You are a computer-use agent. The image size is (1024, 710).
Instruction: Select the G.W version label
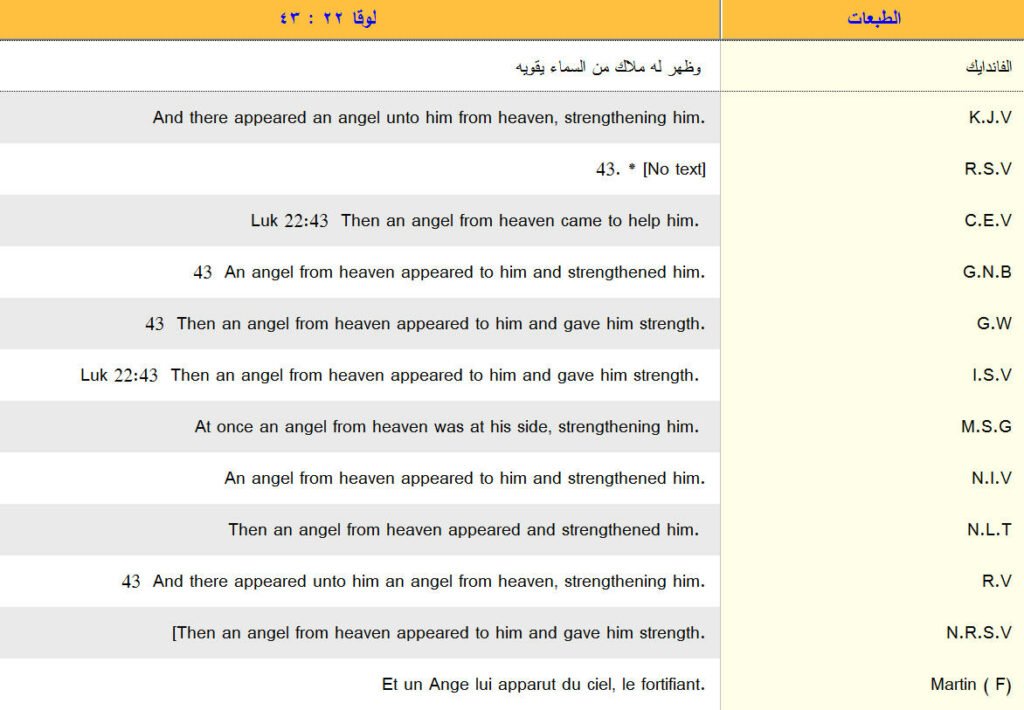point(994,323)
